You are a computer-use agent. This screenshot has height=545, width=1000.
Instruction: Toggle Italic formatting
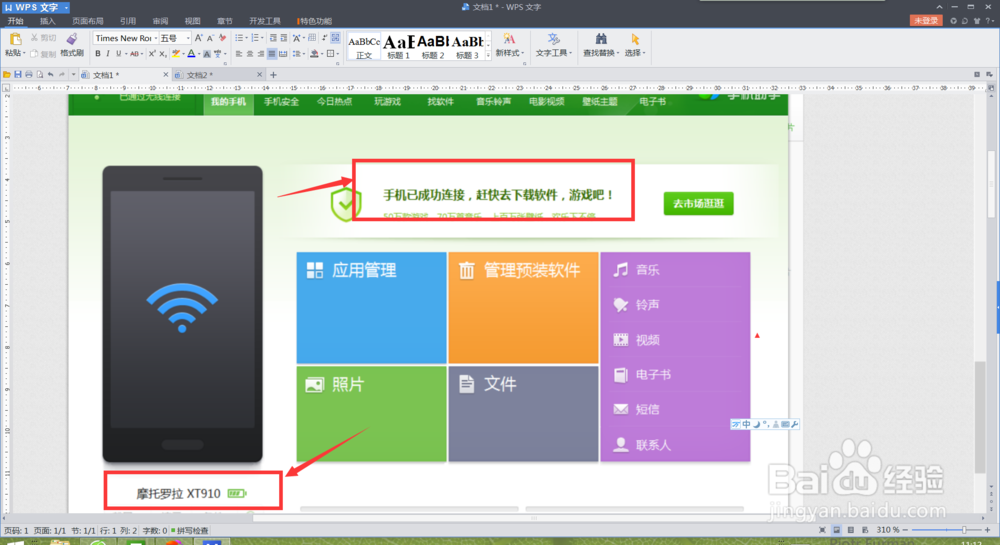[x=108, y=54]
